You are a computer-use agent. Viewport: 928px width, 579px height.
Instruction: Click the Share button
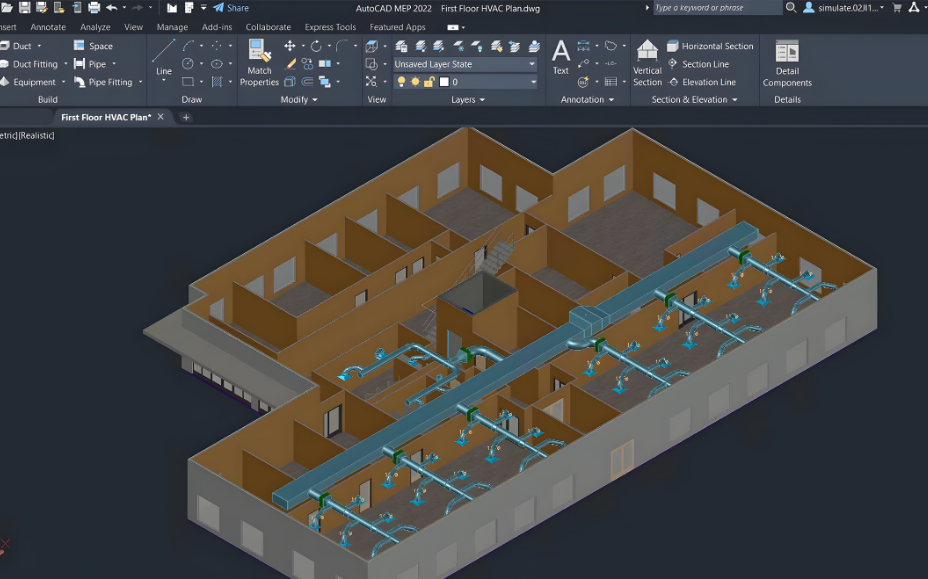(x=230, y=8)
